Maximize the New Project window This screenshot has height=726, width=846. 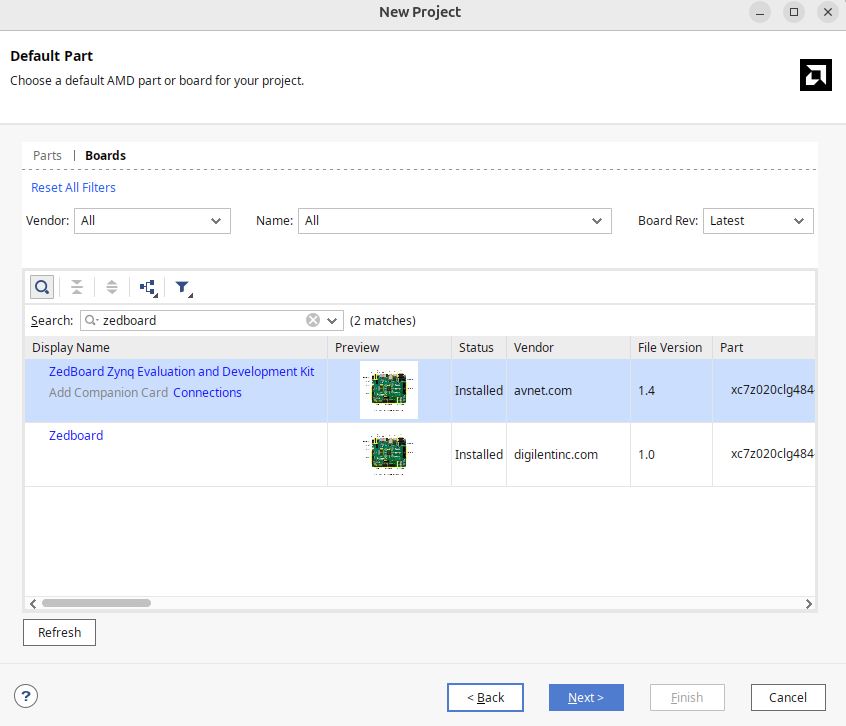point(794,12)
